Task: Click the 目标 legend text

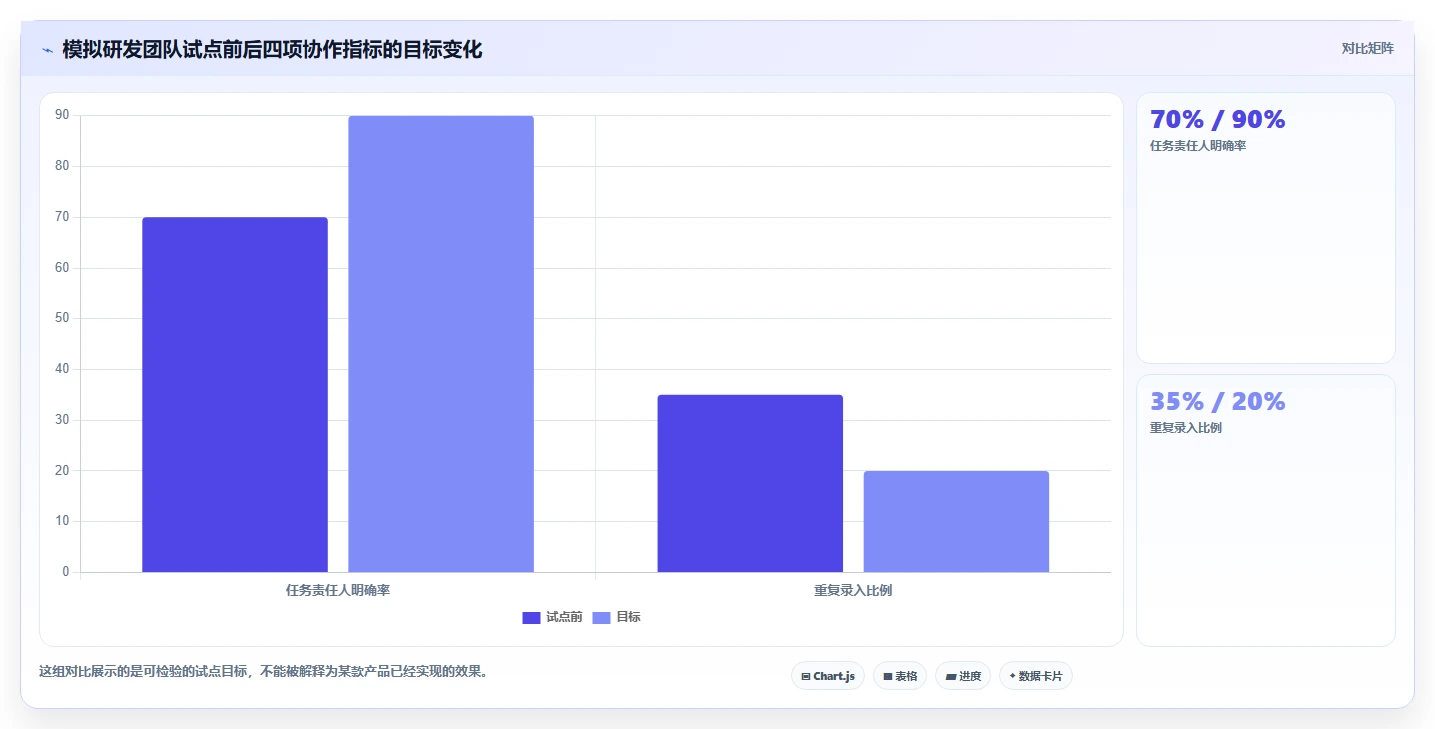Action: coord(628,618)
